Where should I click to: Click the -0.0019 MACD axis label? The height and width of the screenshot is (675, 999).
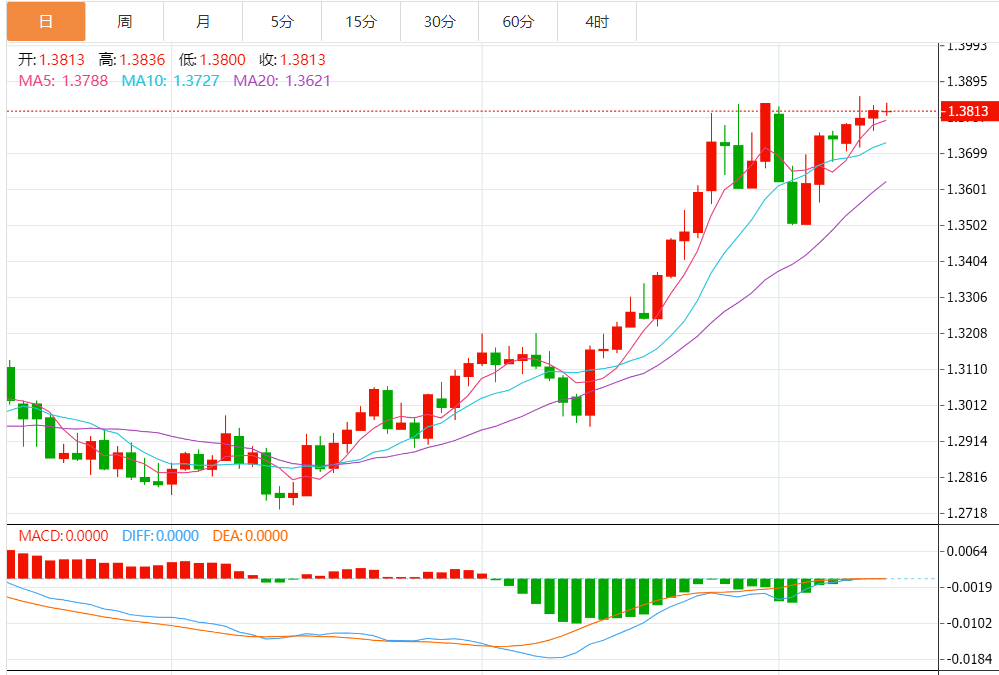tap(967, 587)
